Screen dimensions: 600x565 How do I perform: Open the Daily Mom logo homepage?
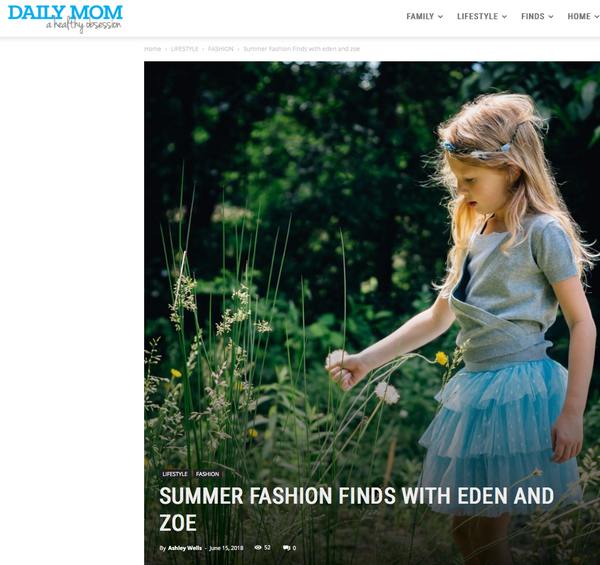65,18
